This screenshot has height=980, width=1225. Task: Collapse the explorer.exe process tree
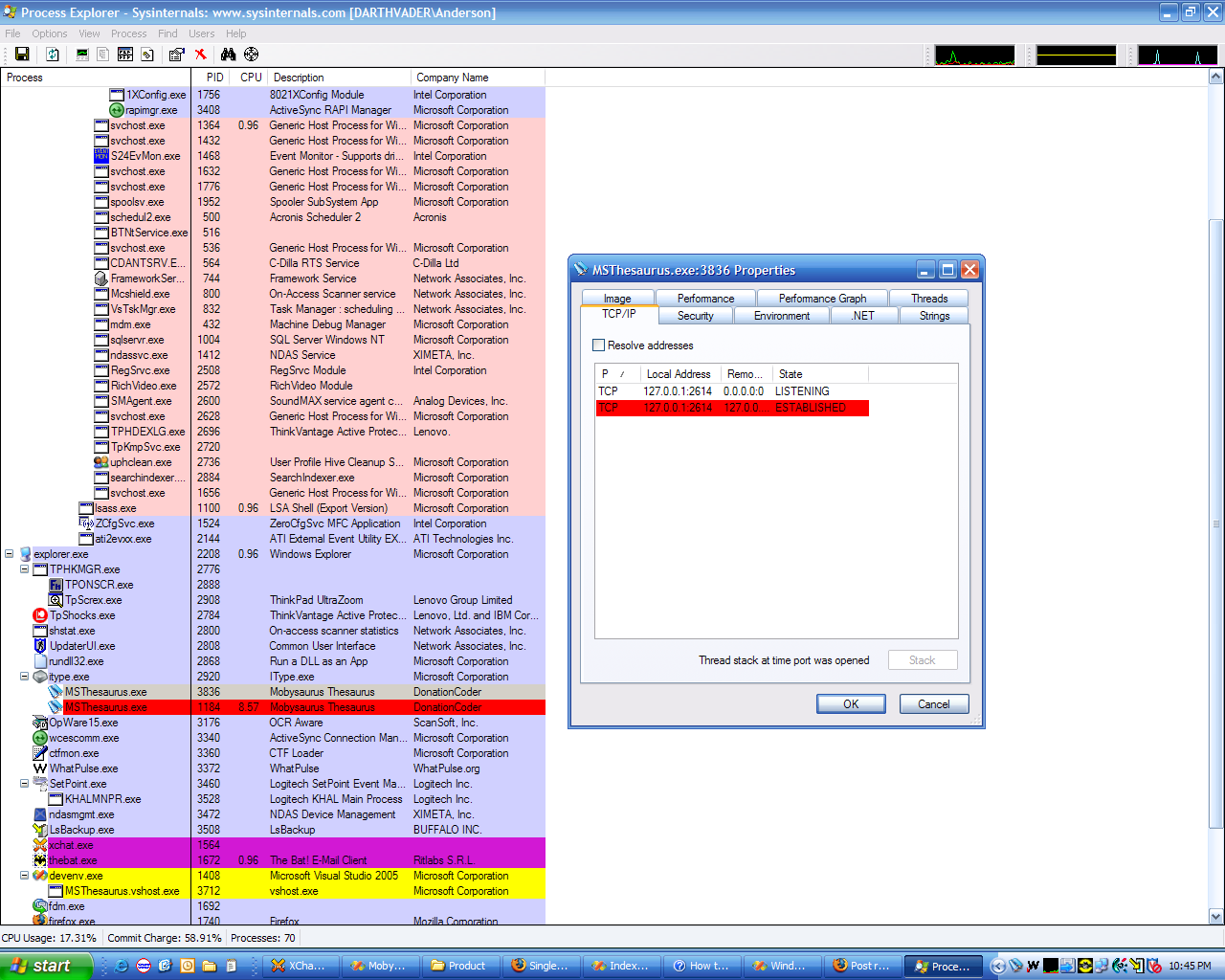point(10,554)
